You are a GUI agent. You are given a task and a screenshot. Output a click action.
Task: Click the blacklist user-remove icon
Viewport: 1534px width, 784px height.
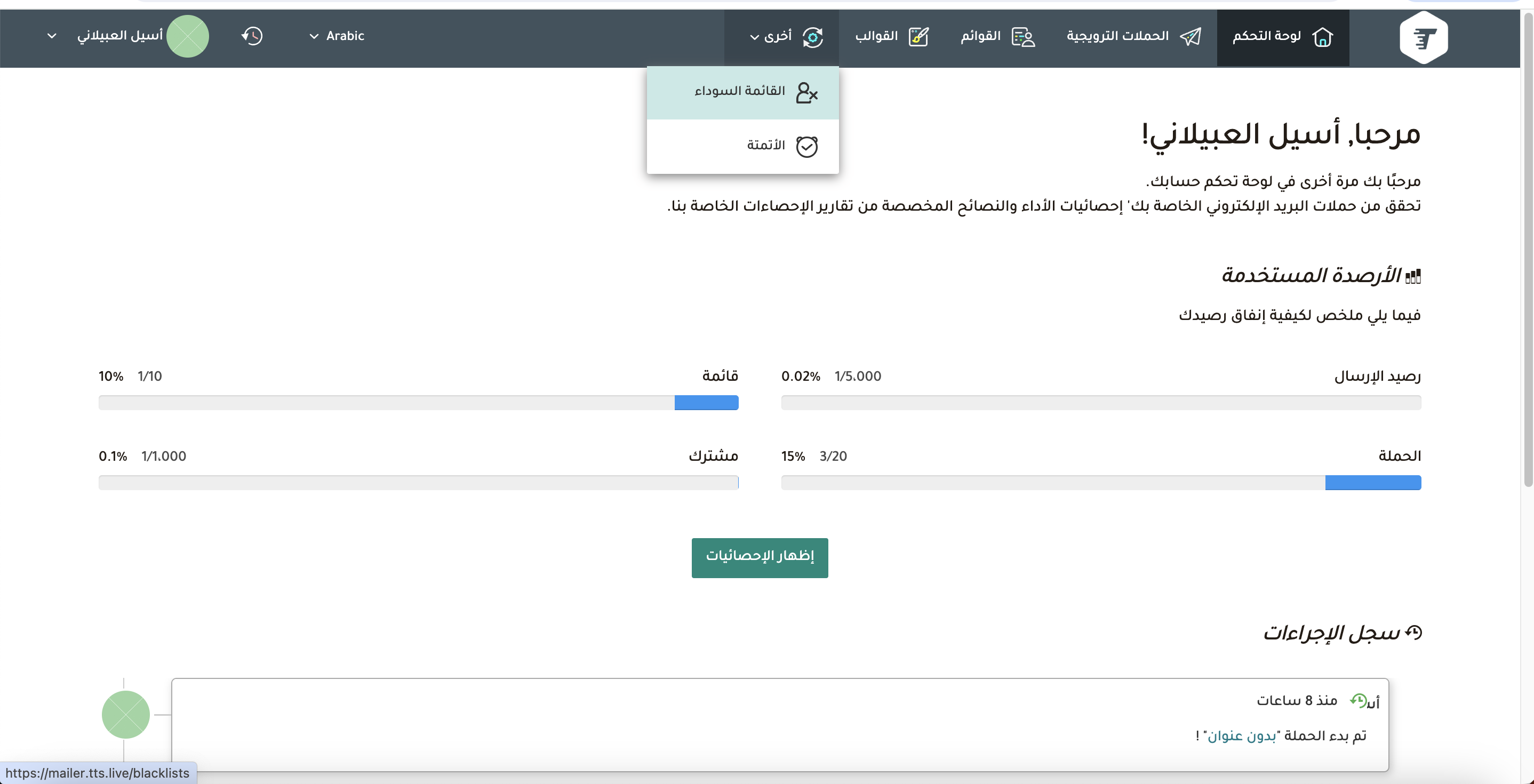pos(806,93)
